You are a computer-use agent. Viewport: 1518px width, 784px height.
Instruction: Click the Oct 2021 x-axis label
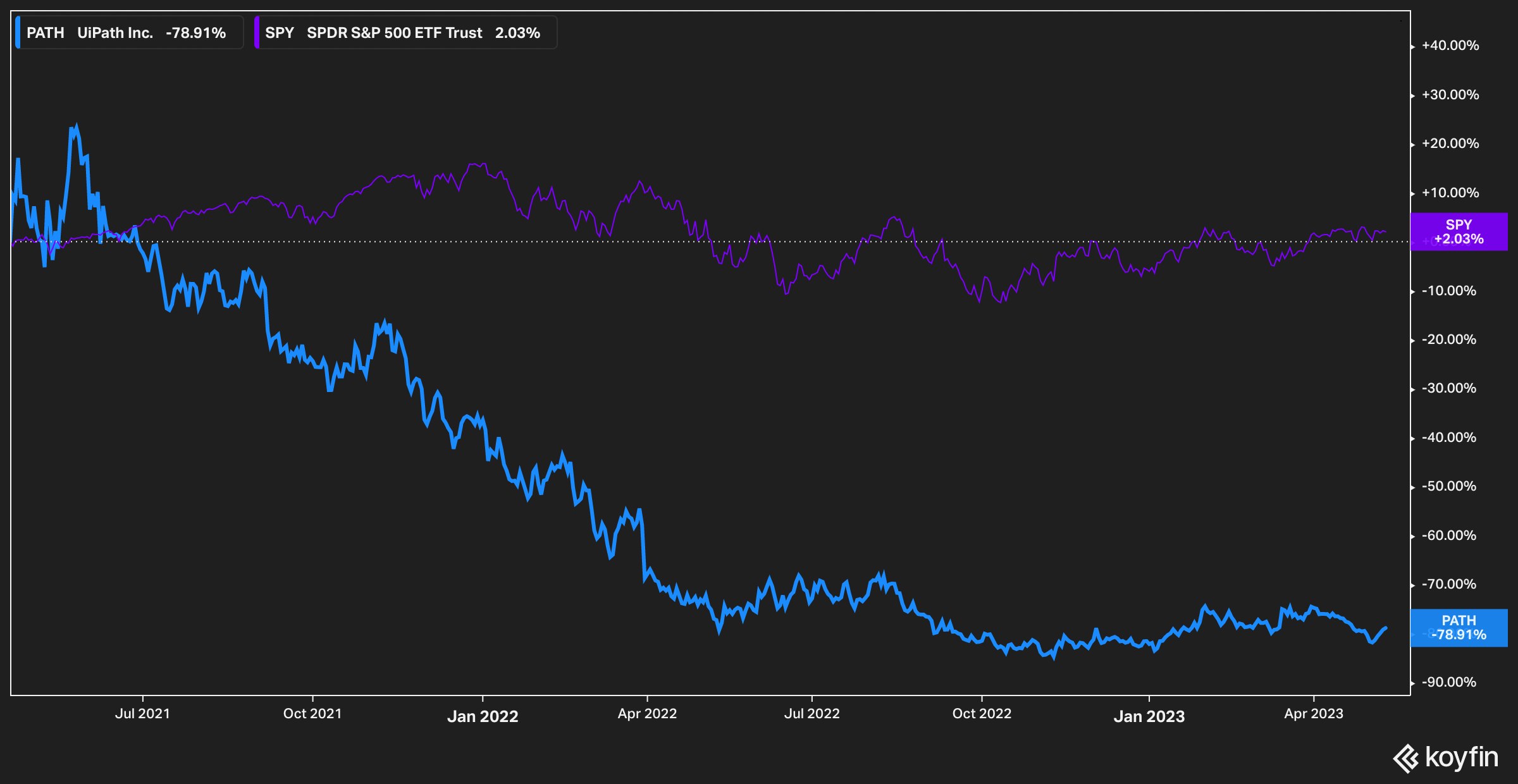point(312,714)
